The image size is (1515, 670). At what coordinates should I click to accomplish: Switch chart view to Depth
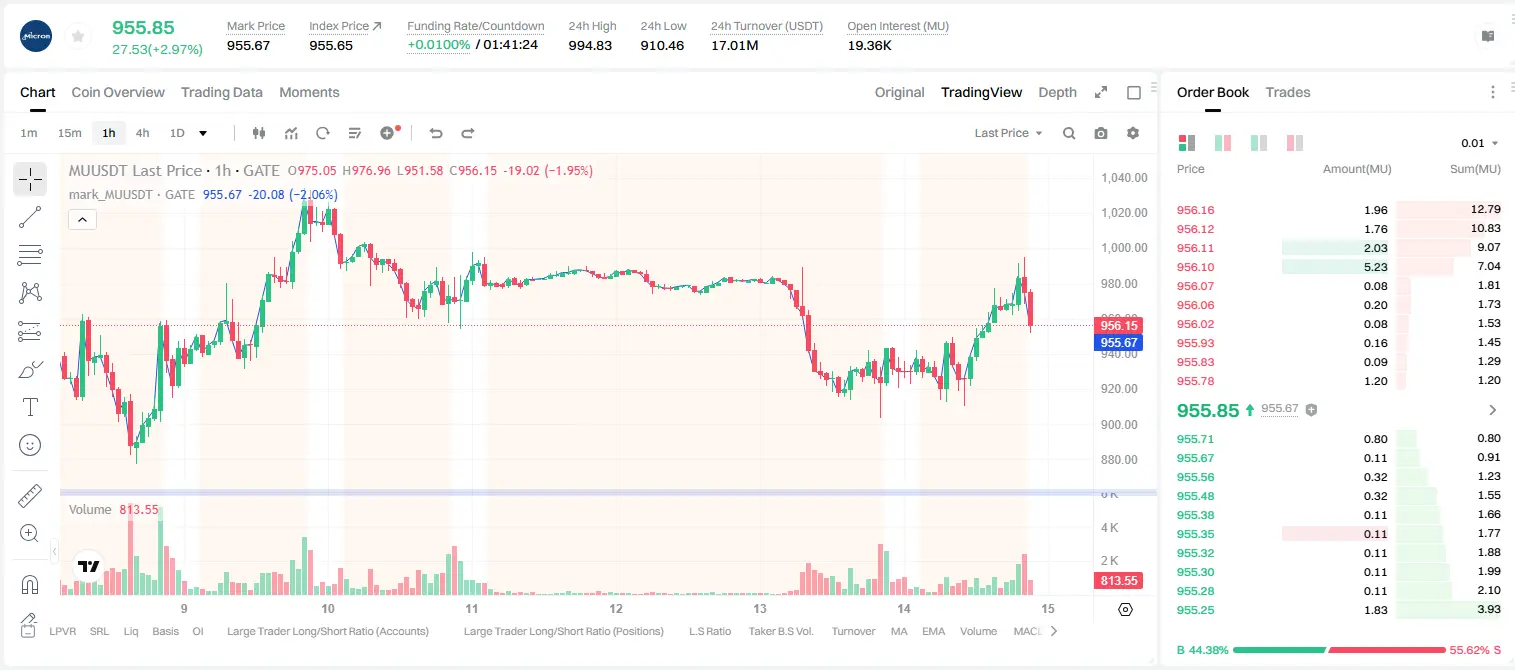[x=1057, y=92]
